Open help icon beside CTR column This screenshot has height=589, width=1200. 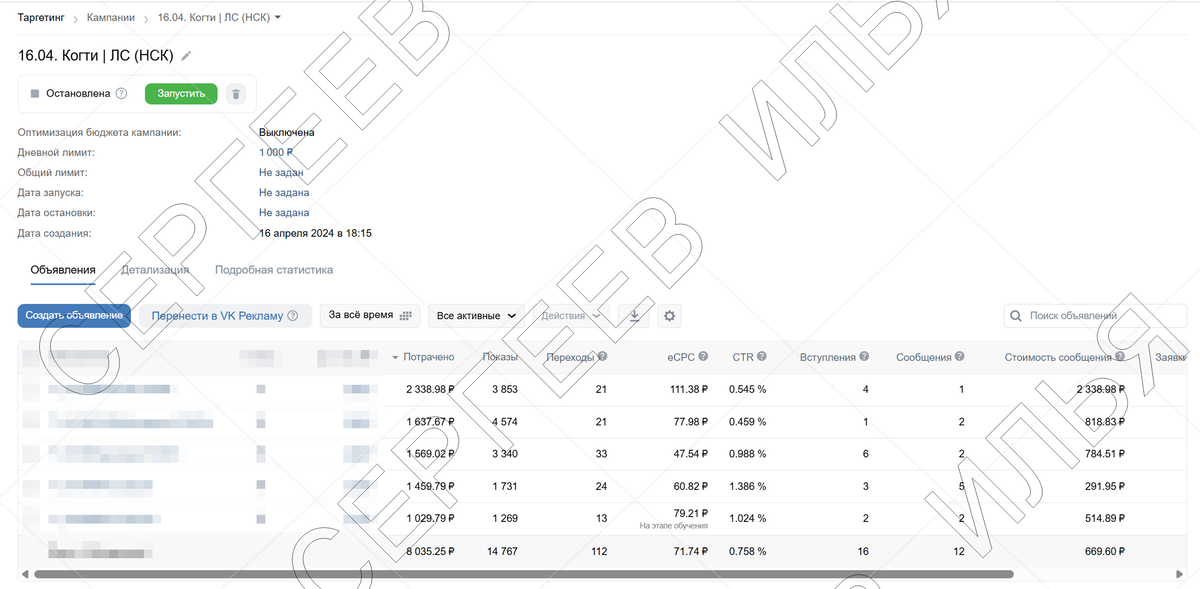(762, 357)
